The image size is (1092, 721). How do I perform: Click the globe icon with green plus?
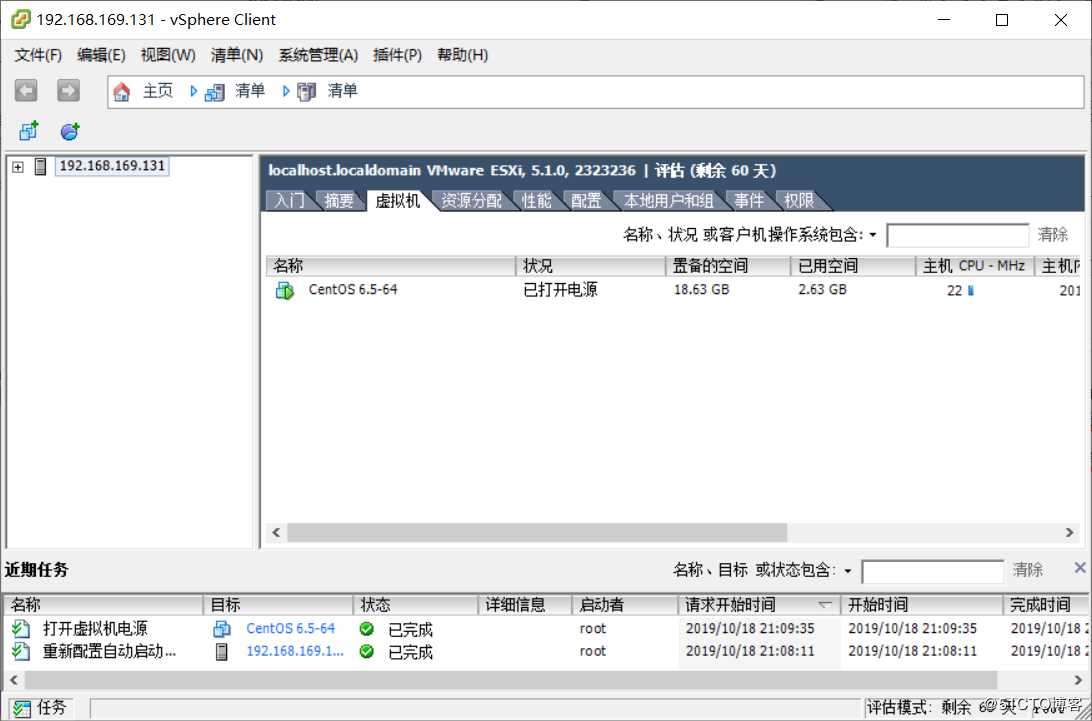point(68,131)
